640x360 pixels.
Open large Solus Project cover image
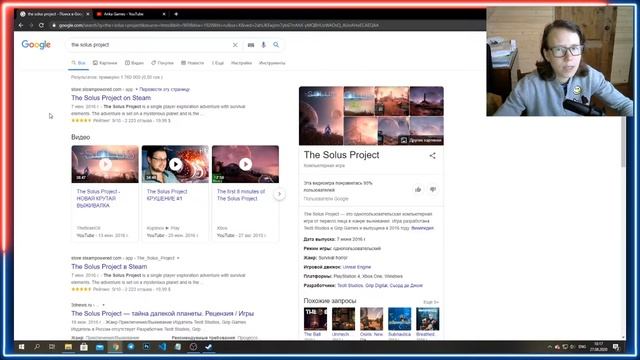321,116
